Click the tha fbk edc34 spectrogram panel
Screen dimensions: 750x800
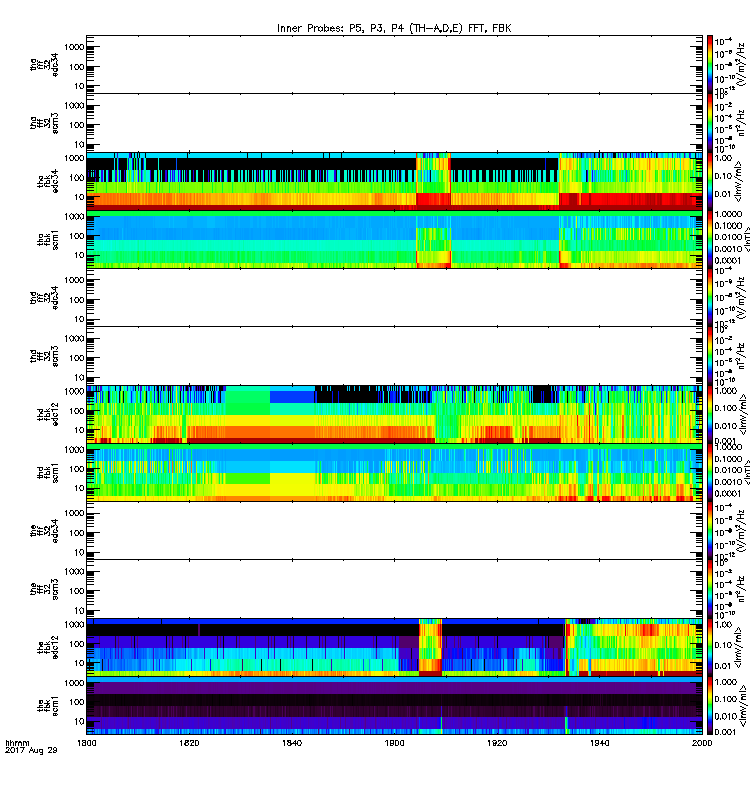(394, 181)
